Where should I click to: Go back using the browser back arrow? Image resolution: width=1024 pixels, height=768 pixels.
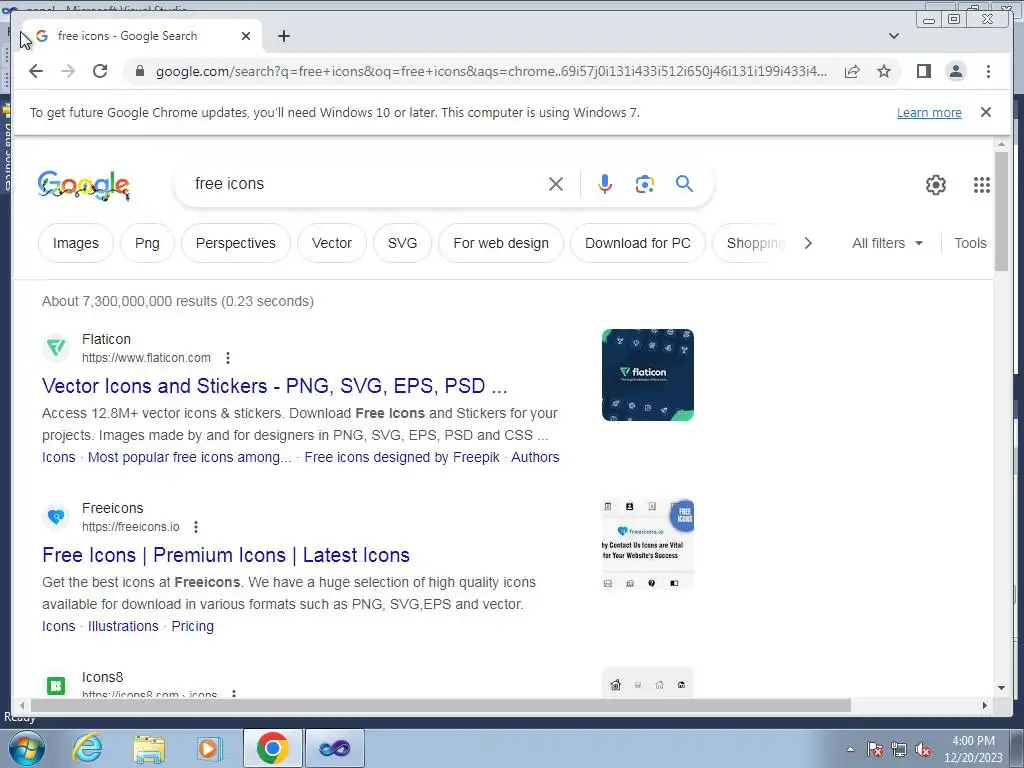coord(36,71)
